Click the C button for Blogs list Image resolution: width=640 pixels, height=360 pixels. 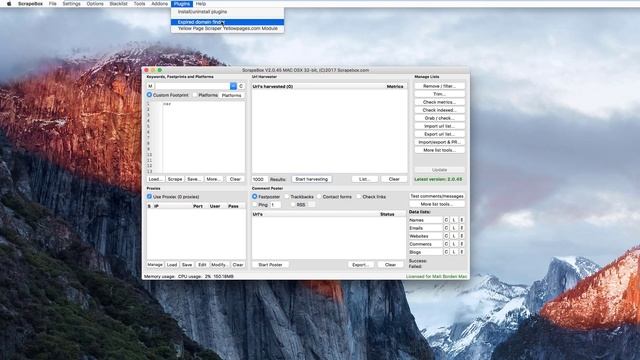[x=446, y=252]
